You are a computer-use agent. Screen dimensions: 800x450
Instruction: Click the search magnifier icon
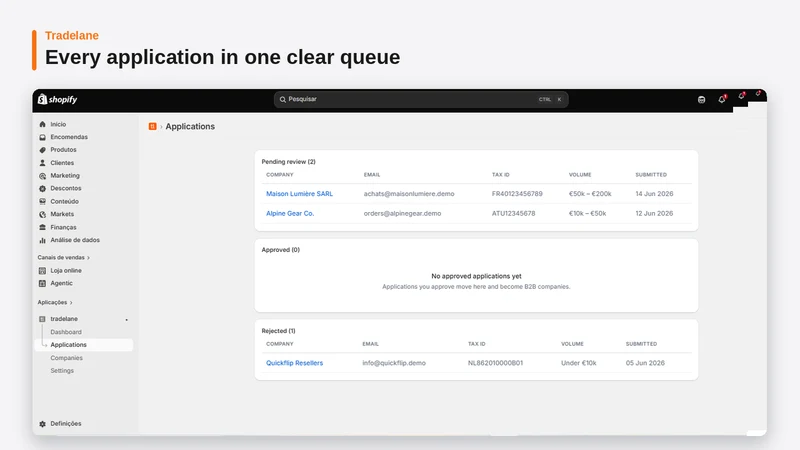coord(283,99)
